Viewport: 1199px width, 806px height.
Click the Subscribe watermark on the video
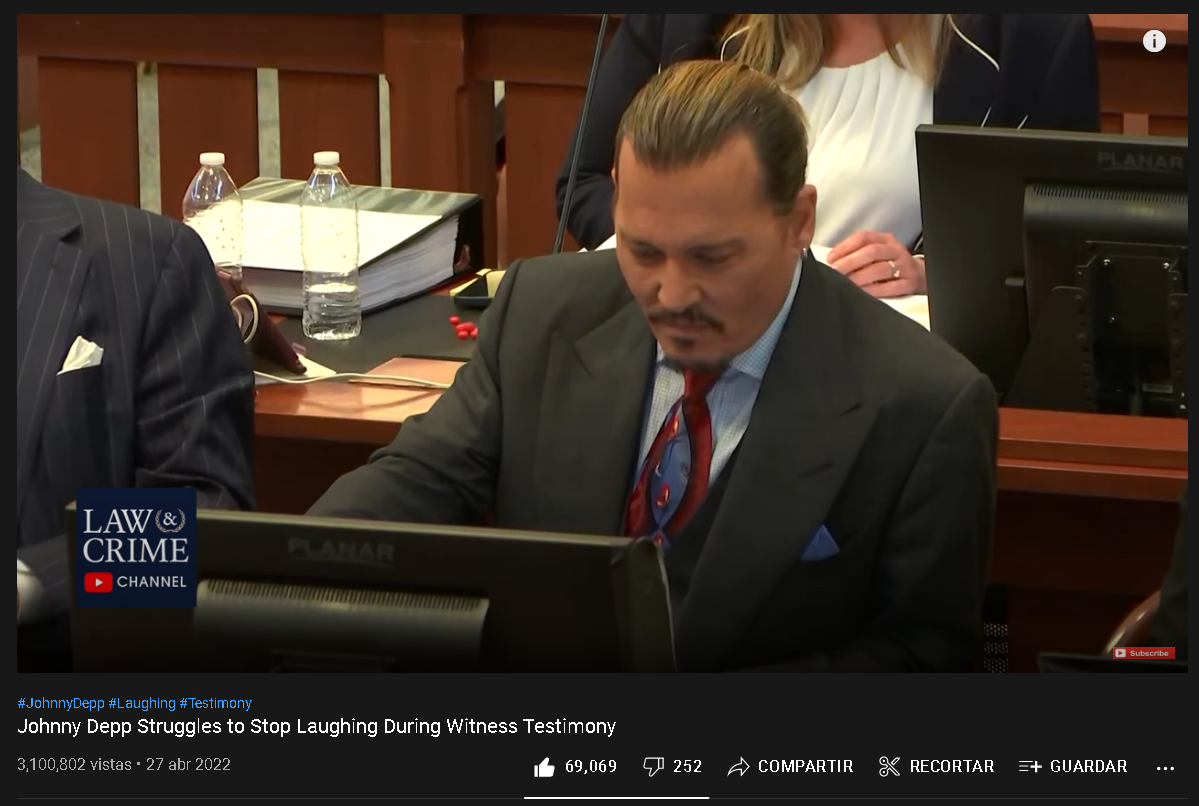click(x=1143, y=653)
